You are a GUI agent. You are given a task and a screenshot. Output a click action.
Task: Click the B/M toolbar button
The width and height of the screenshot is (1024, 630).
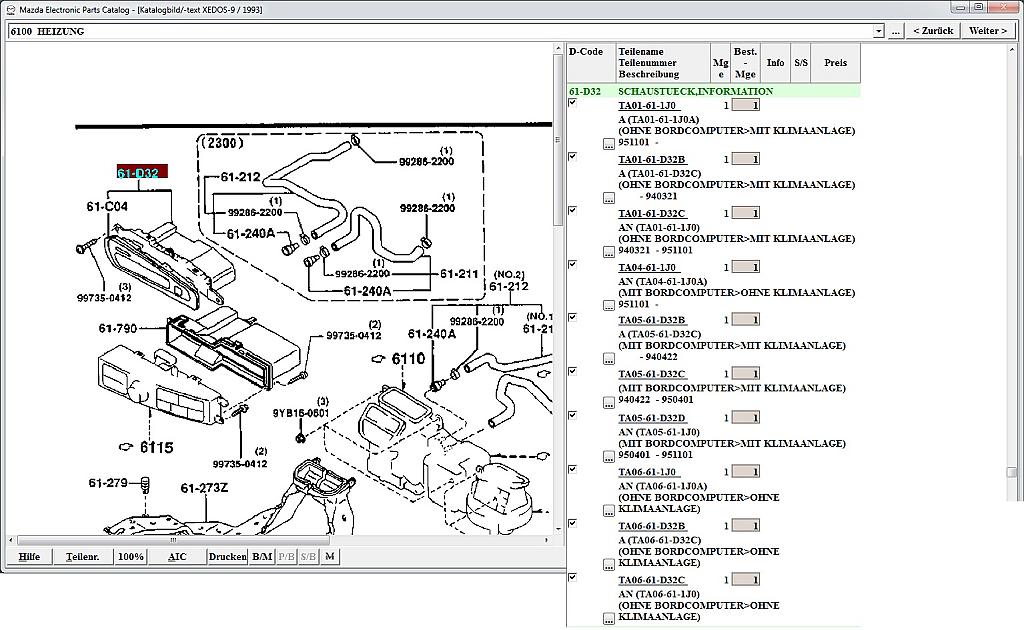261,556
